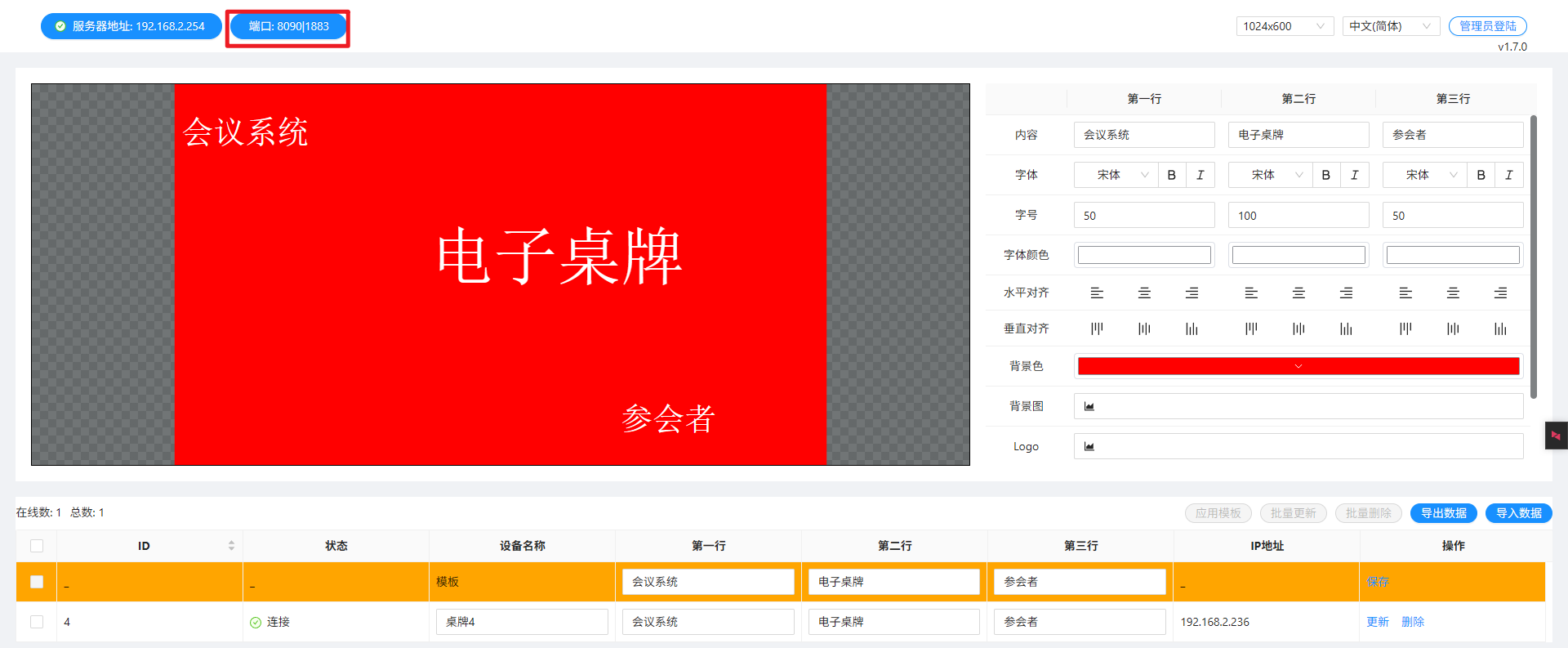Center-align first row text horizontally
This screenshot has height=648, width=1568.
coord(1144,293)
